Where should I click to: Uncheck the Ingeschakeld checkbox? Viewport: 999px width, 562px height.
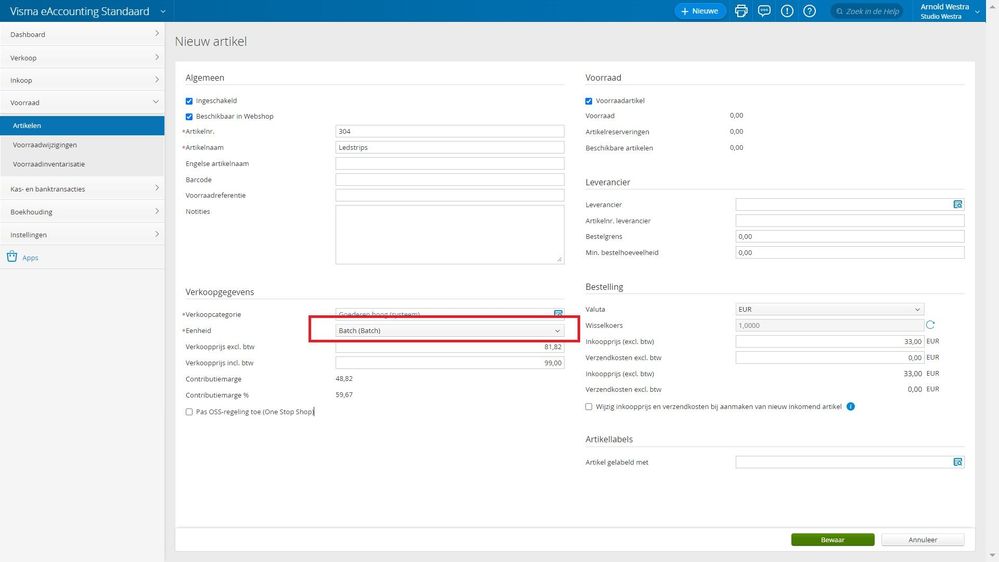point(190,101)
